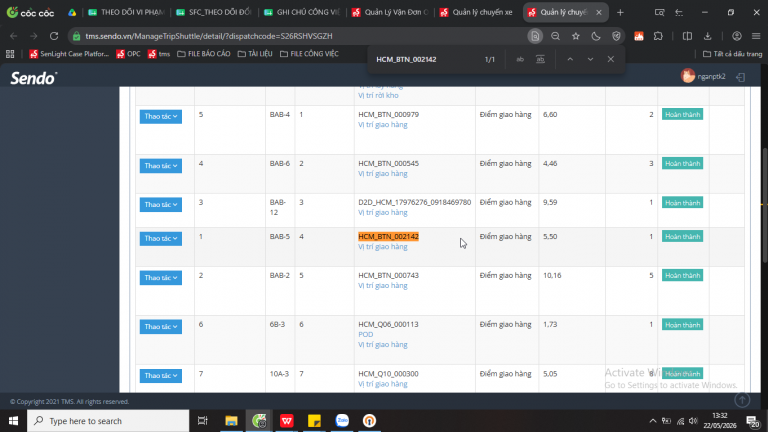Image resolution: width=768 pixels, height=432 pixels.
Task: Toggle dark mode moon icon
Action: (x=596, y=36)
